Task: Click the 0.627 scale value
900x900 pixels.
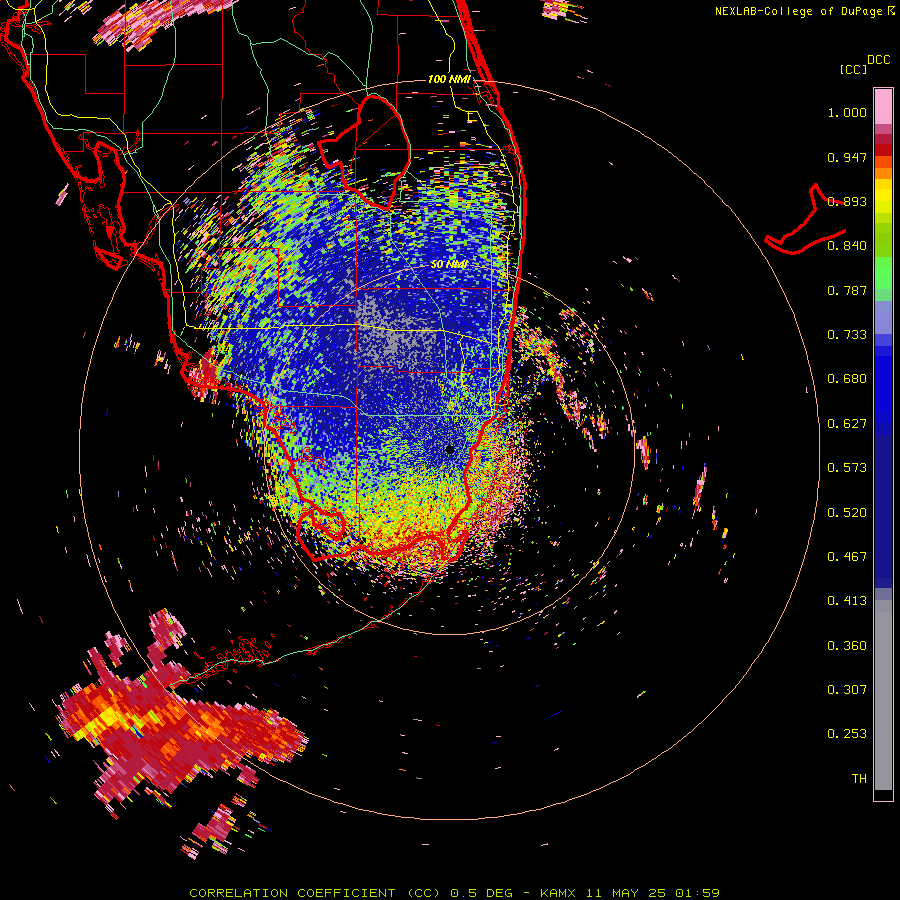Action: (x=847, y=424)
